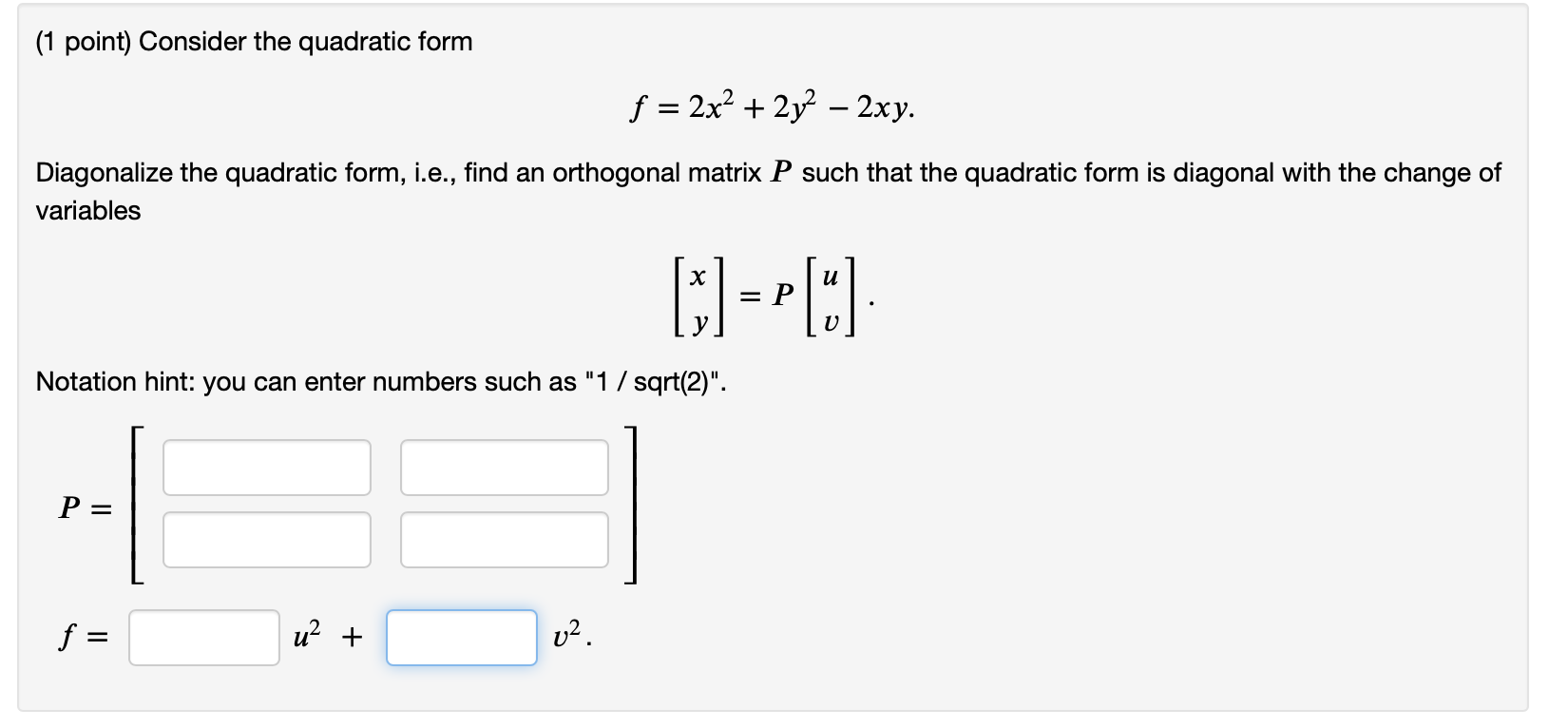Click the f = label on the last line

tap(80, 635)
